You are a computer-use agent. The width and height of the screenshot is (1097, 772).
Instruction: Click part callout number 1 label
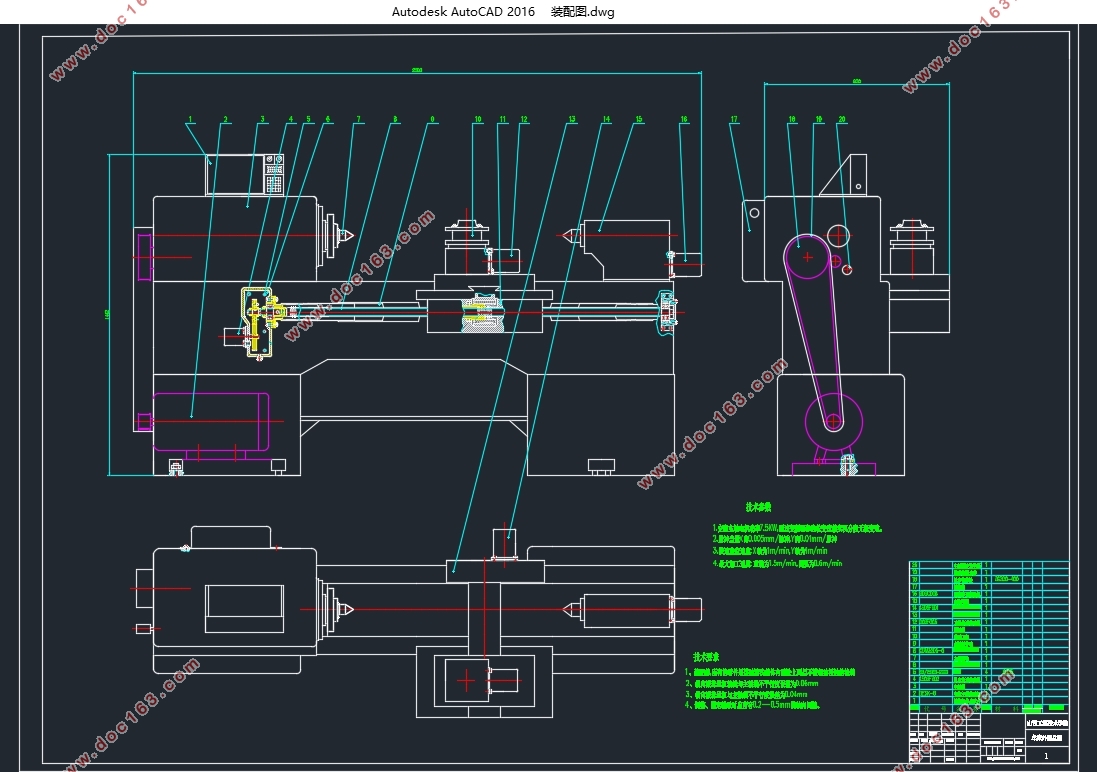[x=190, y=120]
